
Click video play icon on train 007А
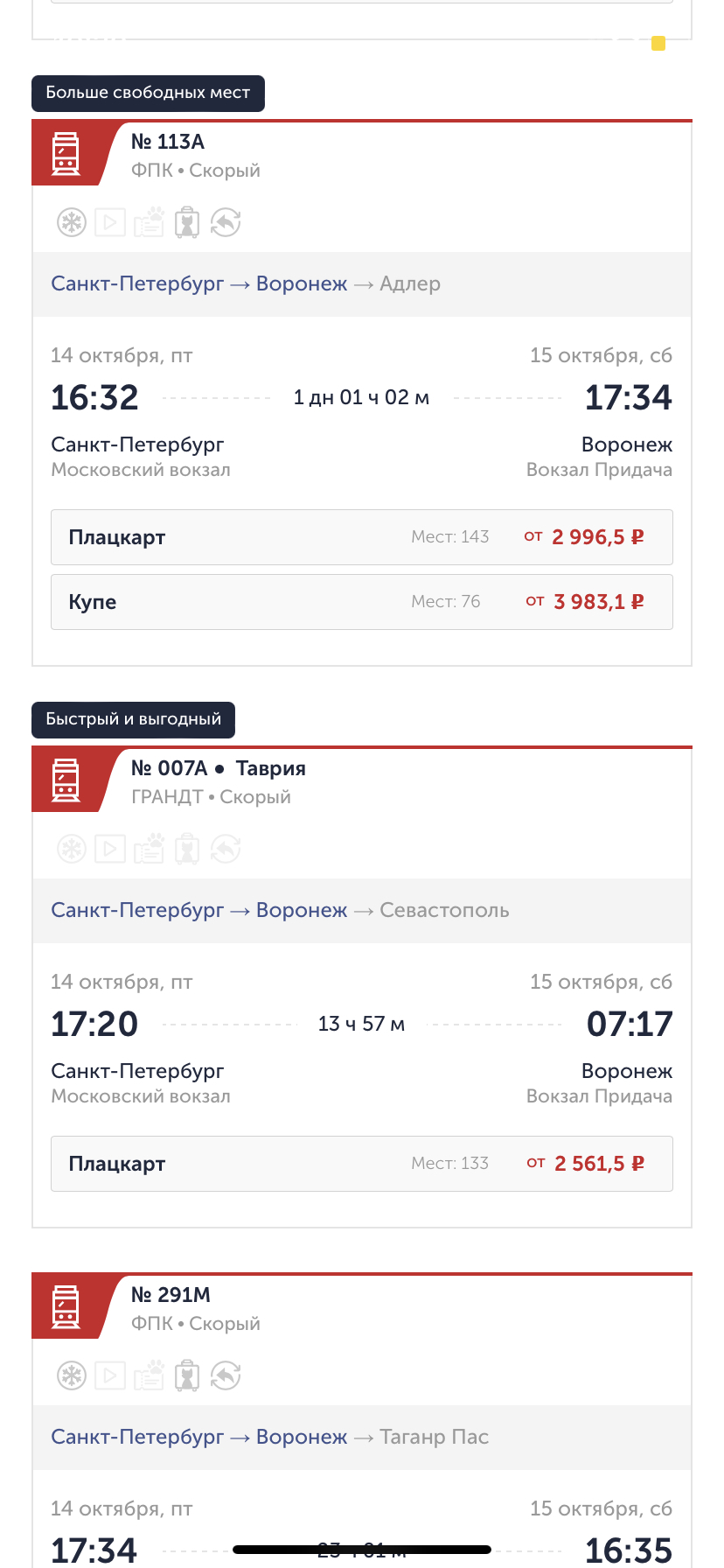tap(110, 849)
